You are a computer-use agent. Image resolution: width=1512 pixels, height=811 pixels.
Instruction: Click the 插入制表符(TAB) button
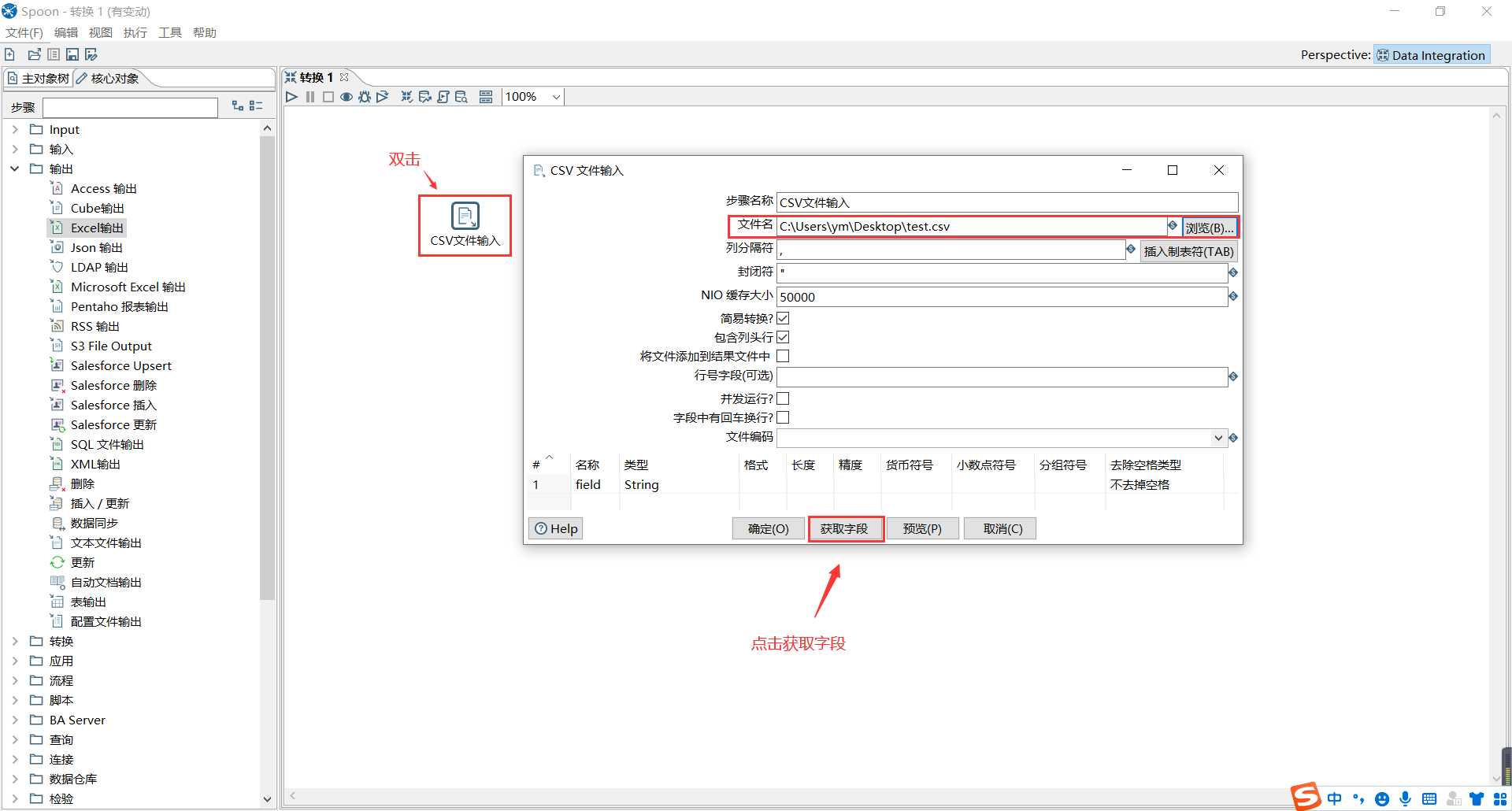click(x=1188, y=251)
